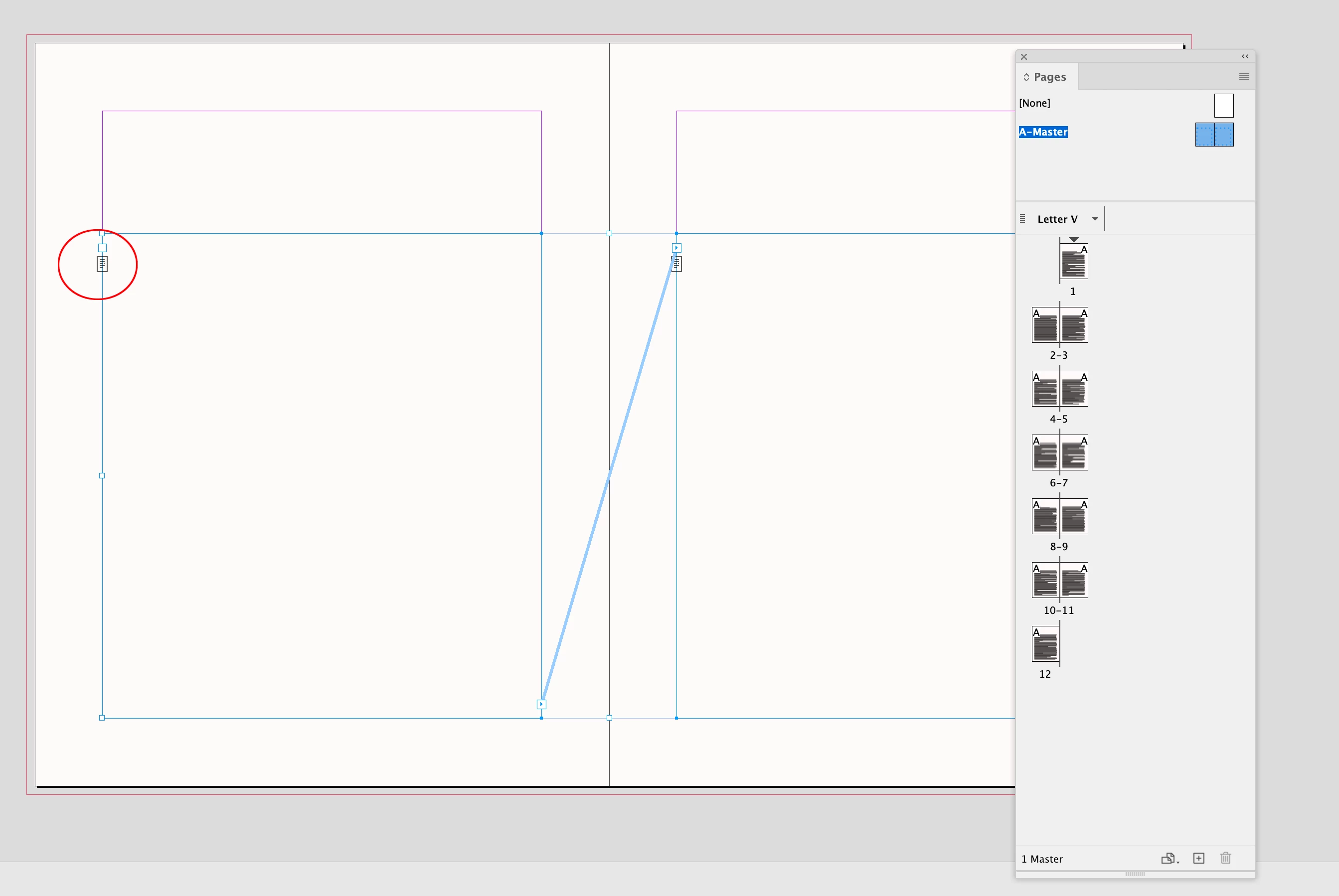
Task: Open the Pages panel hamburger menu
Action: tap(1244, 77)
